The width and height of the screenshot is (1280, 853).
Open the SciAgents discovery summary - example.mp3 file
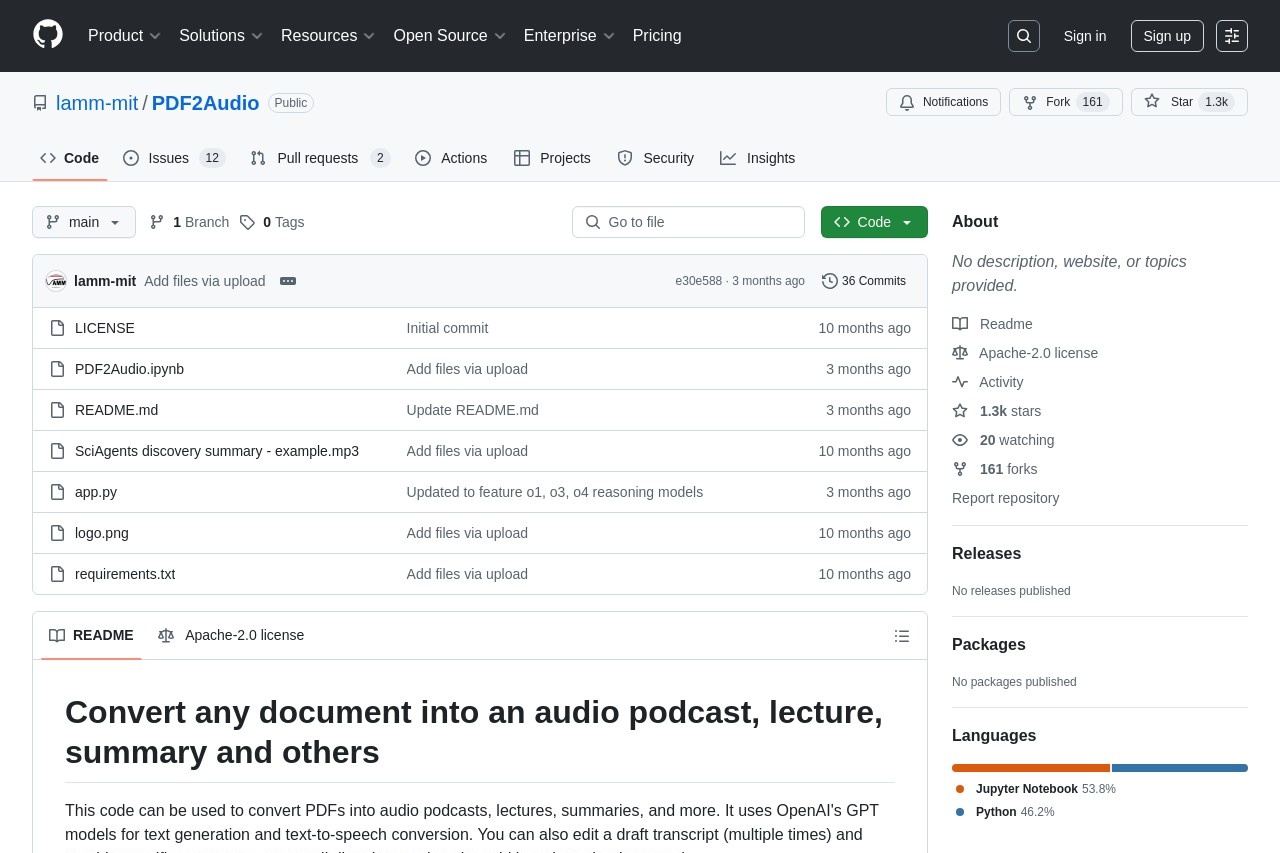coord(217,451)
